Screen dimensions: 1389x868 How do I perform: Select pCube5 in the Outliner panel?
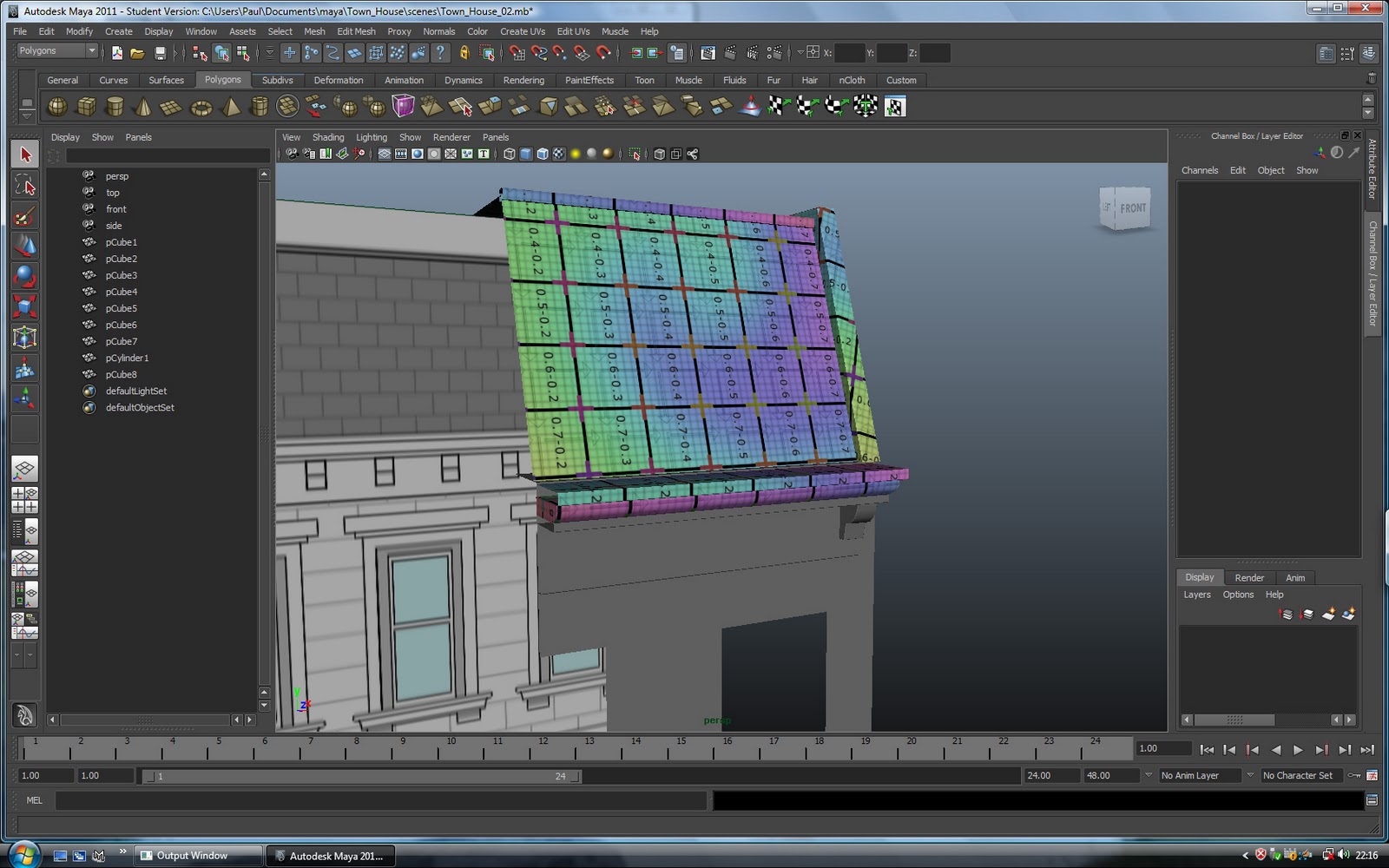pyautogui.click(x=122, y=308)
